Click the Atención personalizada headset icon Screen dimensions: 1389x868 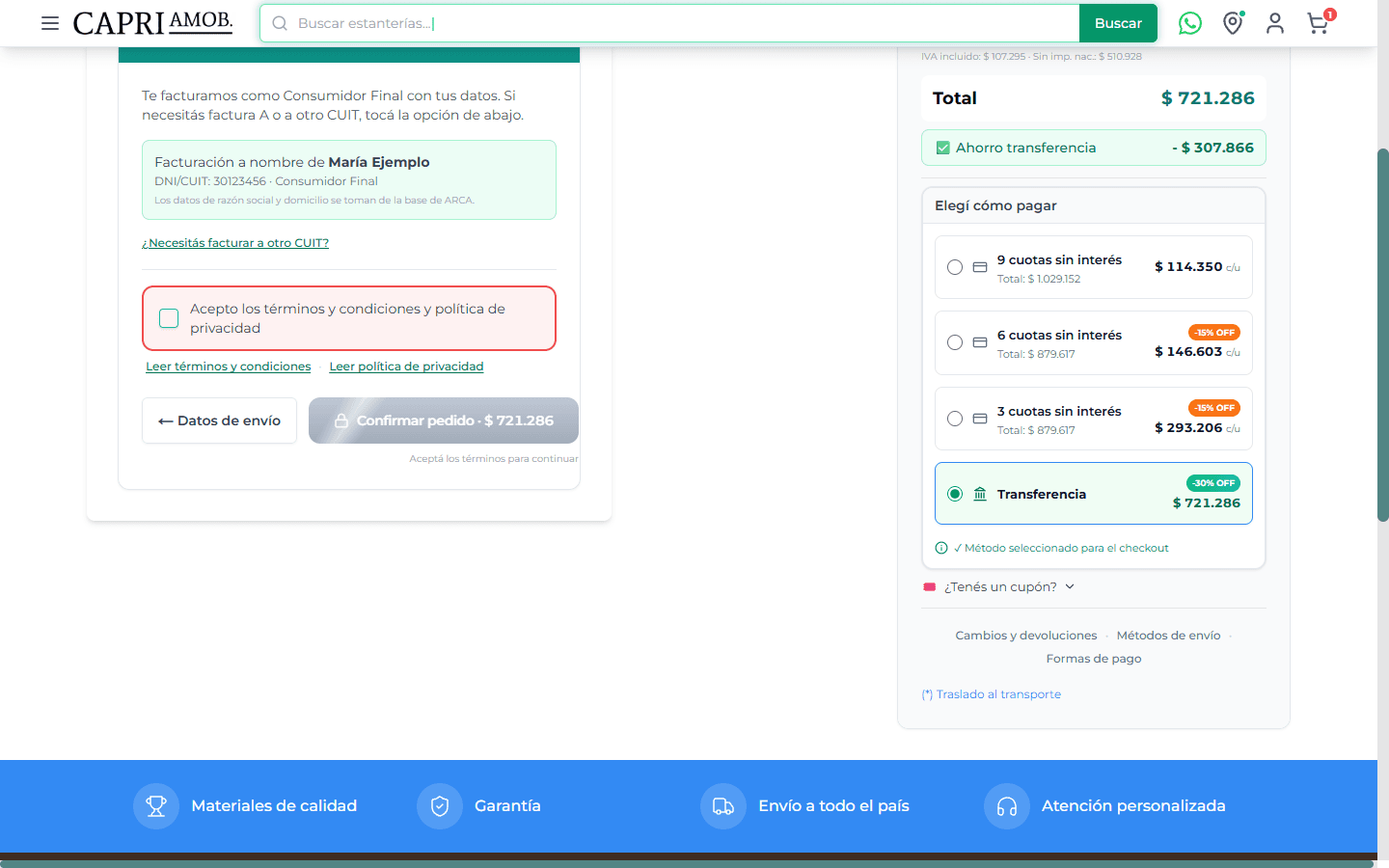coord(1007,806)
